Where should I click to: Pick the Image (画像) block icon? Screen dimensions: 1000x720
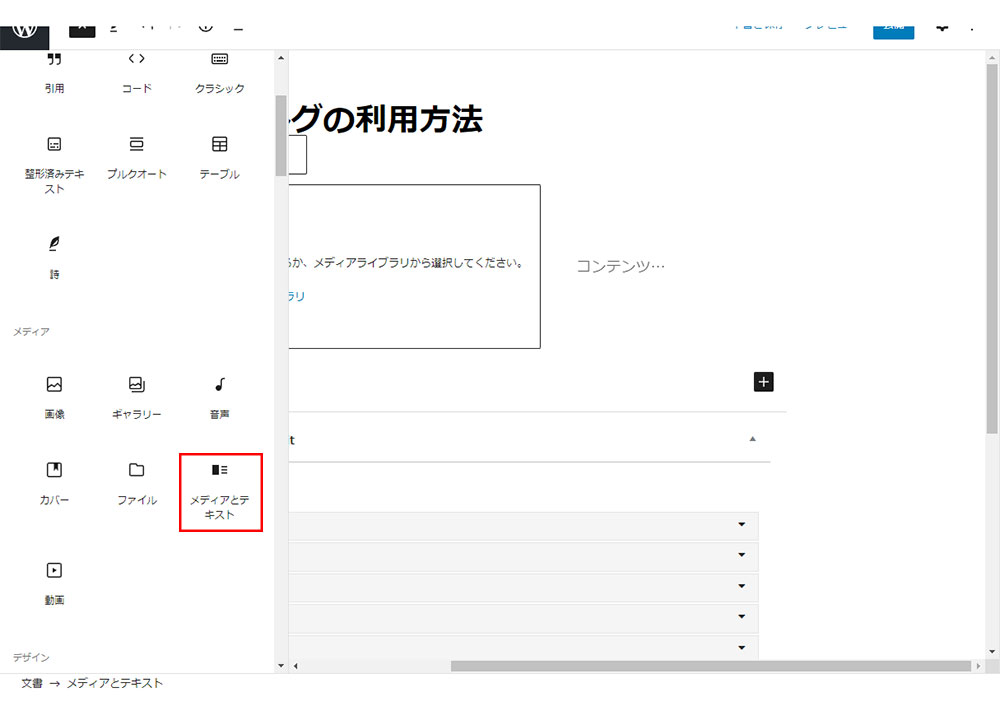pos(54,396)
